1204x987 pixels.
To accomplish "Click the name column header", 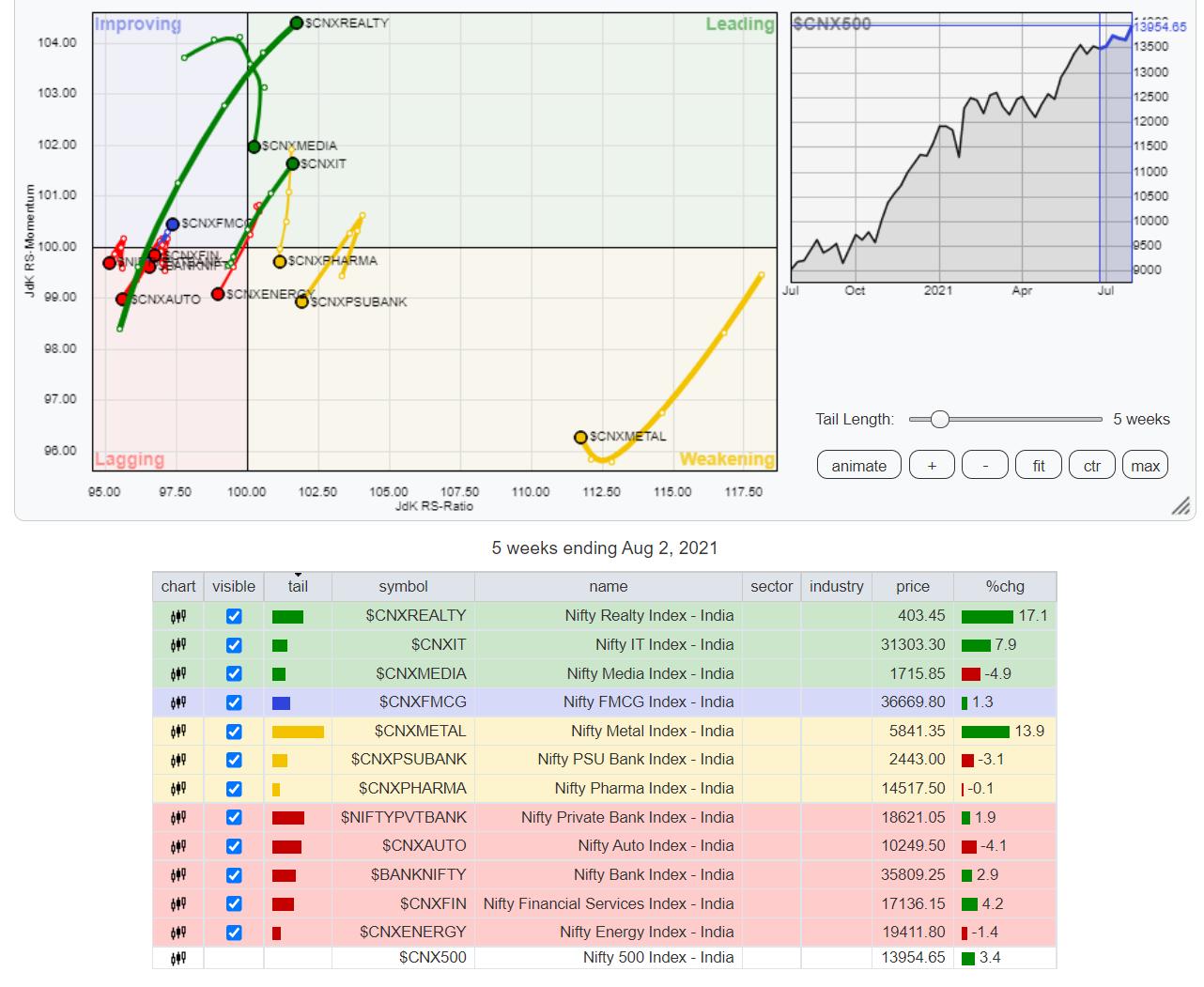I will click(x=608, y=586).
